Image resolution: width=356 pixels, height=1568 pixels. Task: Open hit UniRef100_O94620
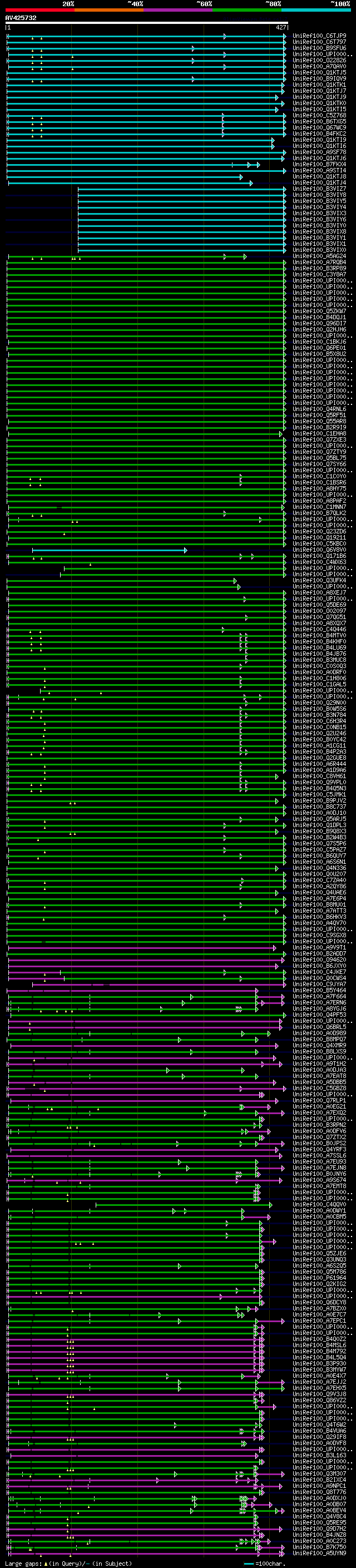(319, 960)
